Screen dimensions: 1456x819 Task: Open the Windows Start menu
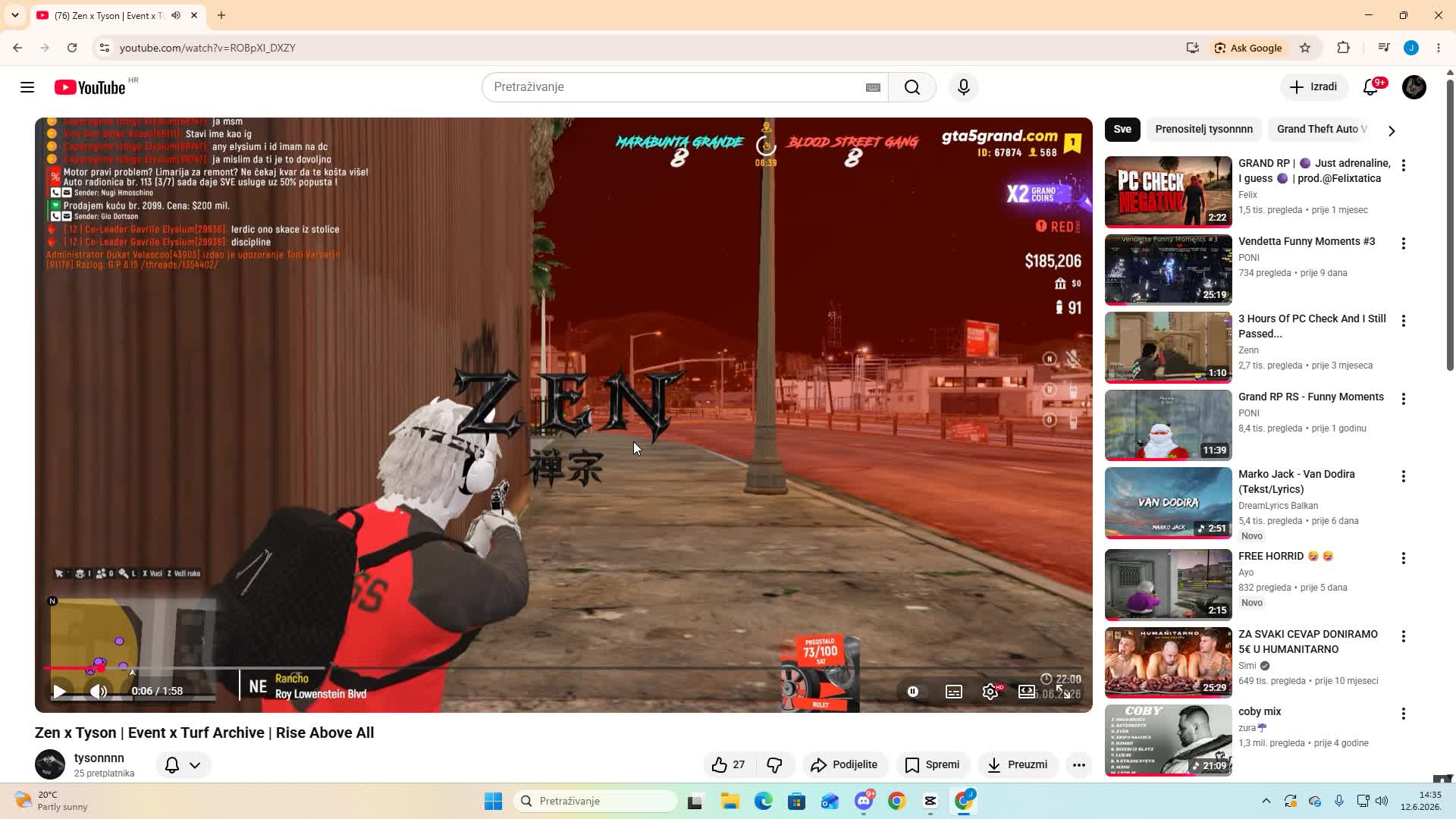point(493,802)
